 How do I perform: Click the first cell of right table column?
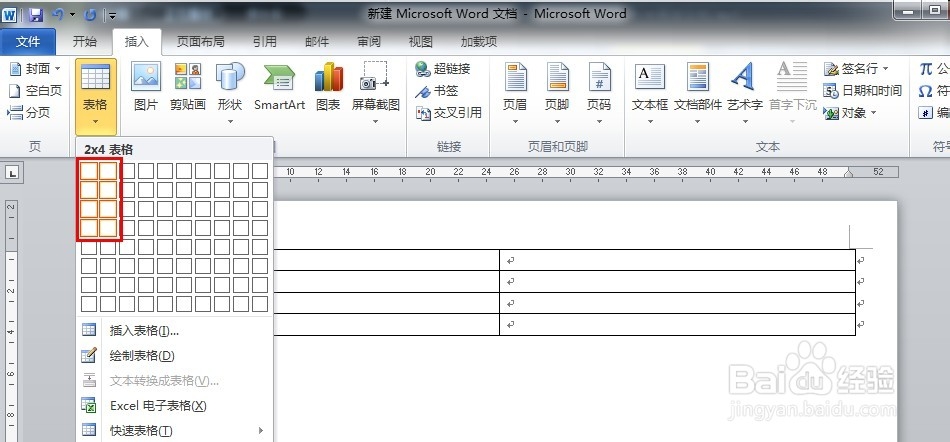click(677, 260)
